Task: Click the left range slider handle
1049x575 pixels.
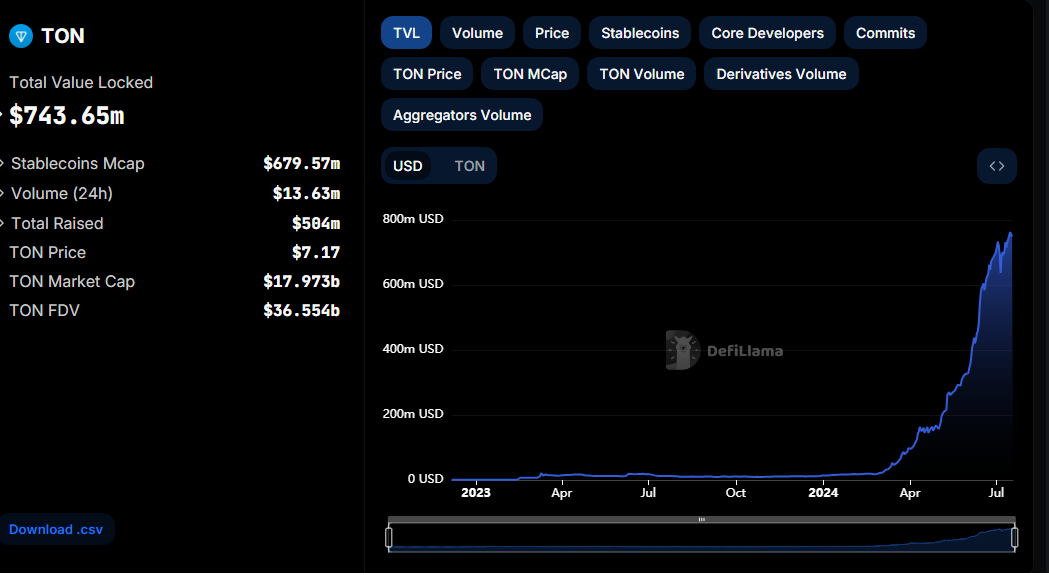Action: pyautogui.click(x=389, y=538)
